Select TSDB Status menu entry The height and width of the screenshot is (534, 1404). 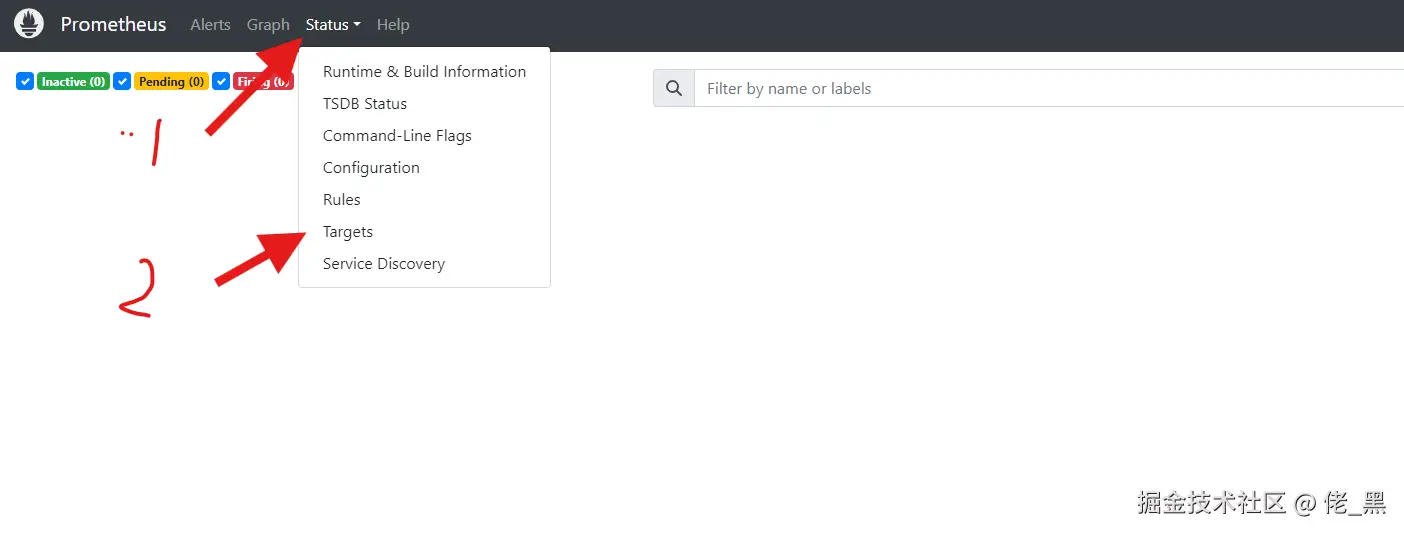(424, 104)
